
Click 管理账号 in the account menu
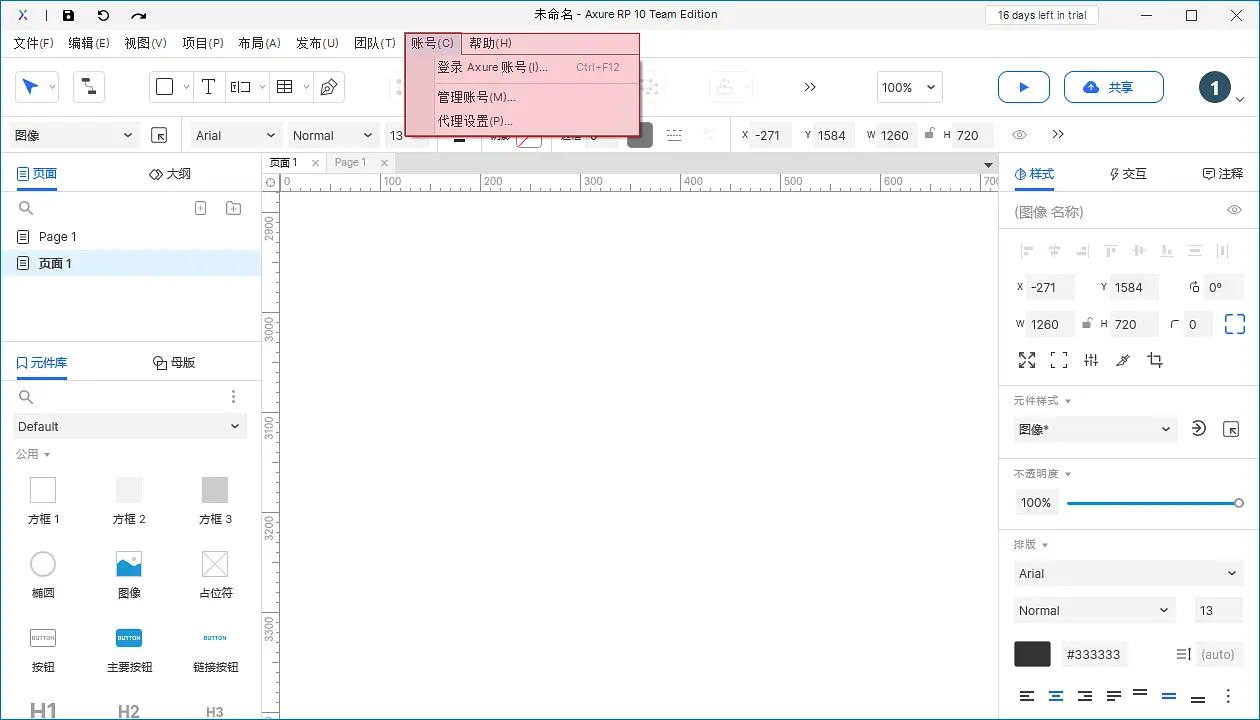(x=476, y=97)
